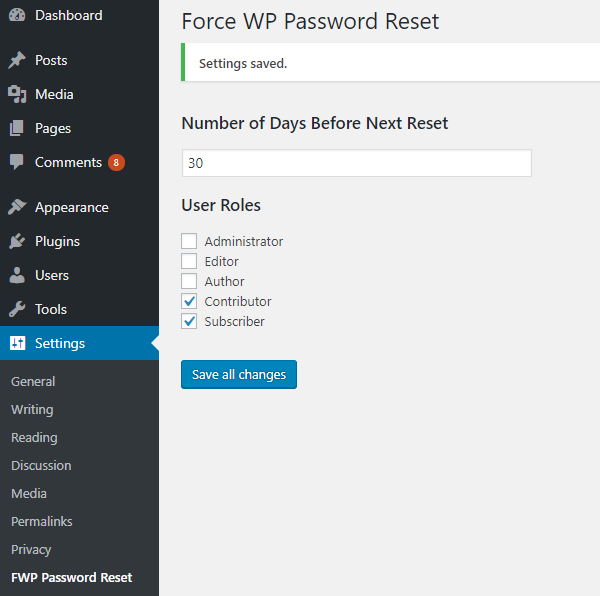The image size is (600, 596).
Task: Select the highlighted Settings menu item
Action: tap(79, 343)
